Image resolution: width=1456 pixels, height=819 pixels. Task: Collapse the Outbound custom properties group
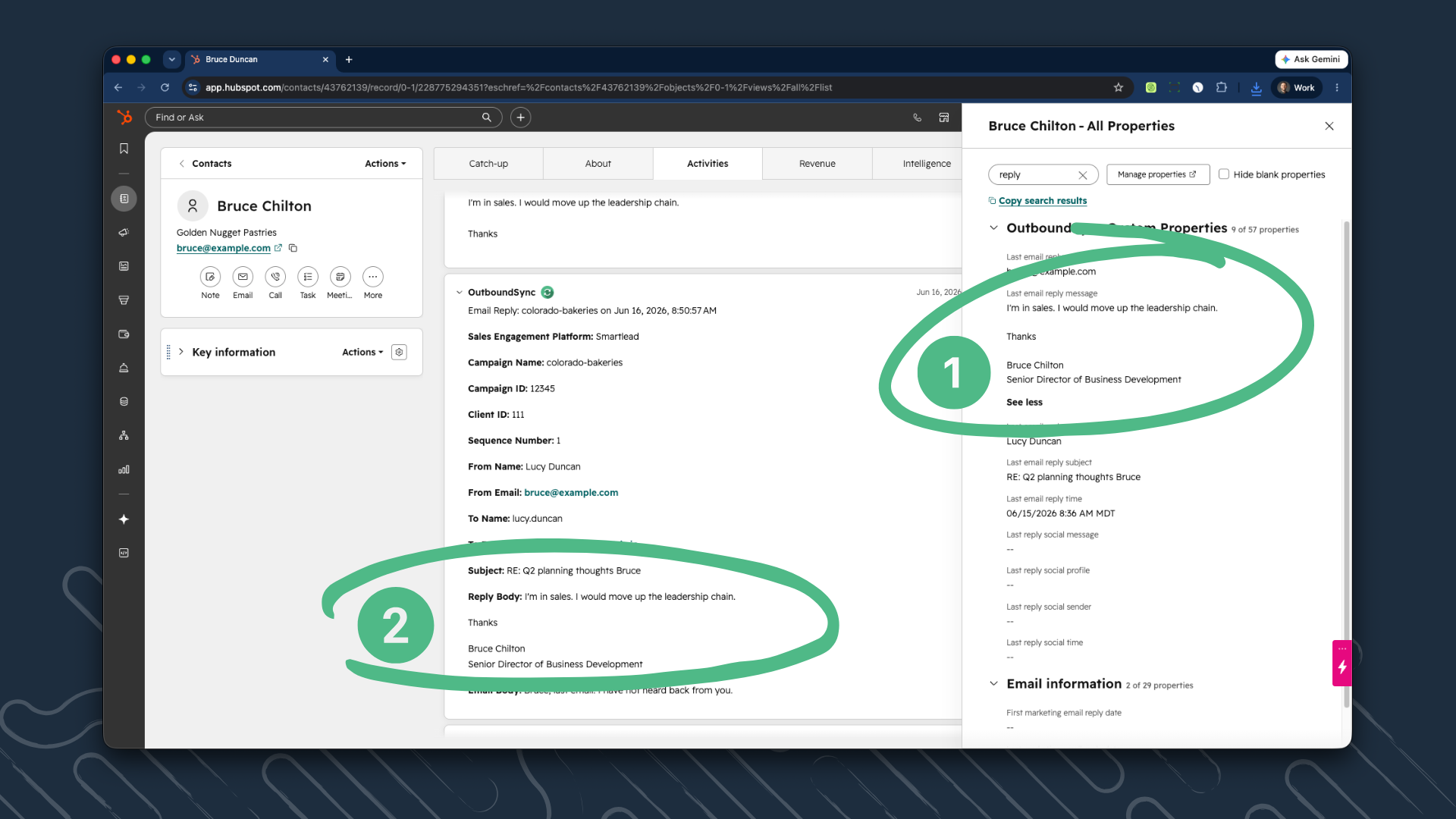(993, 228)
